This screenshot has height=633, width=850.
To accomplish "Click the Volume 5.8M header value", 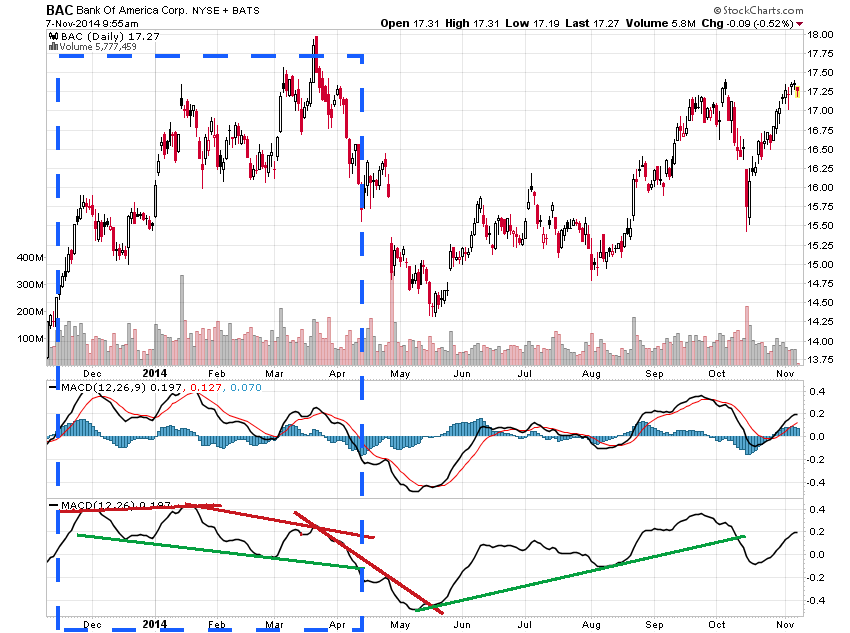I will click(660, 23).
